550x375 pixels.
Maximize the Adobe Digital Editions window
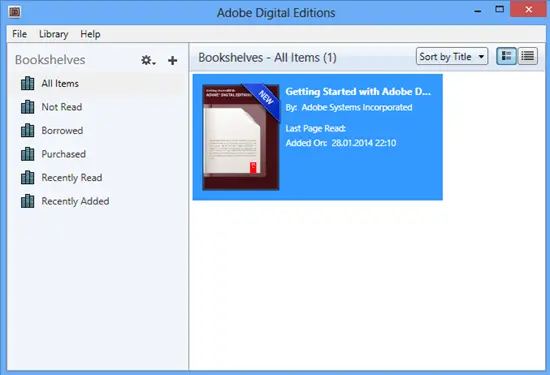pyautogui.click(x=499, y=10)
